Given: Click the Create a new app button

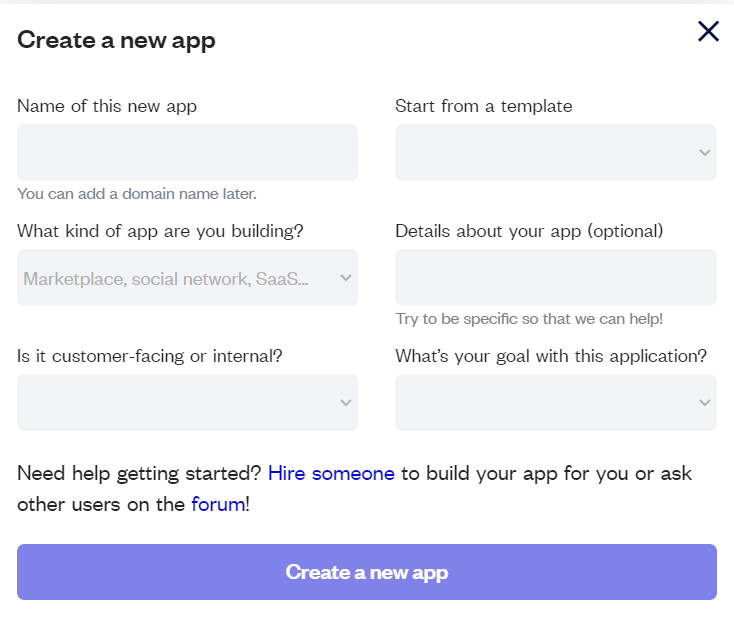Looking at the screenshot, I should click(x=367, y=572).
